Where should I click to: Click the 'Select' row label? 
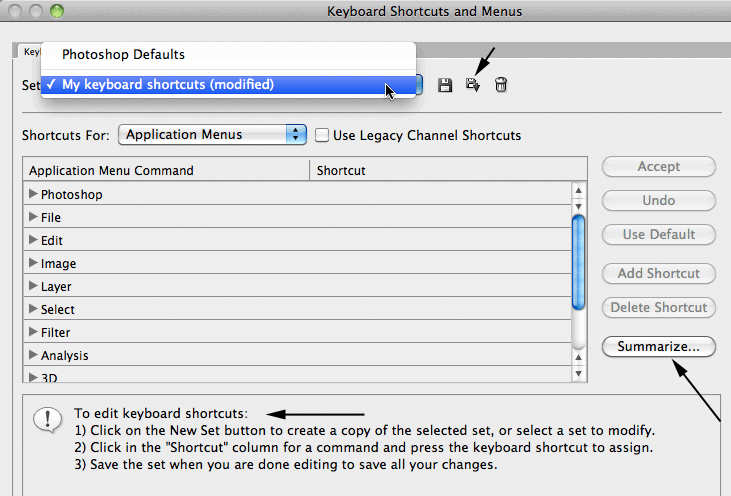(58, 310)
